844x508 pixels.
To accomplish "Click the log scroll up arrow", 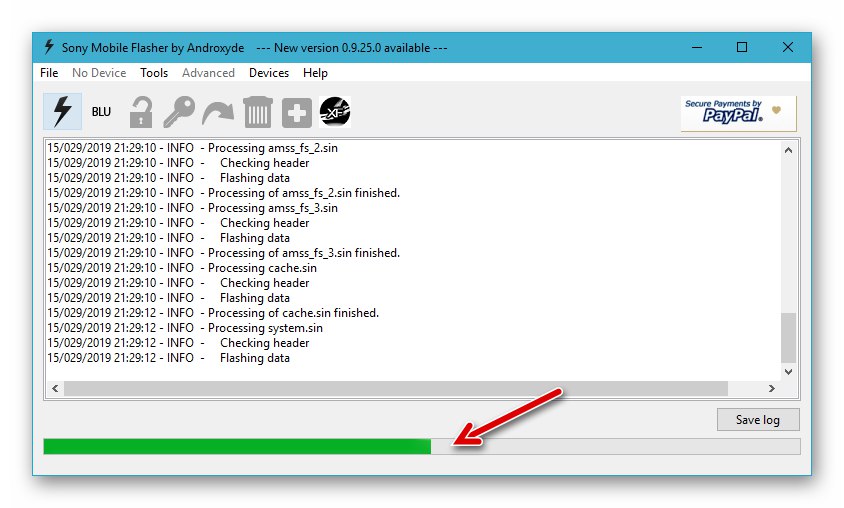I will click(x=789, y=150).
